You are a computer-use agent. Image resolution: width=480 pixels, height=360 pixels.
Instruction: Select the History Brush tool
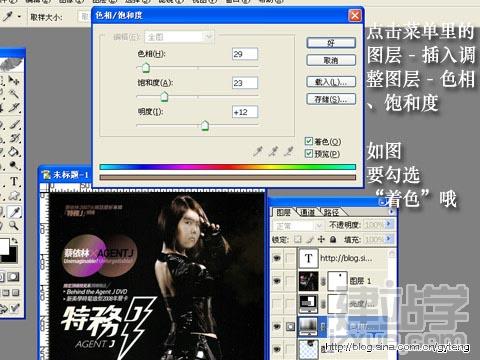coord(14,137)
